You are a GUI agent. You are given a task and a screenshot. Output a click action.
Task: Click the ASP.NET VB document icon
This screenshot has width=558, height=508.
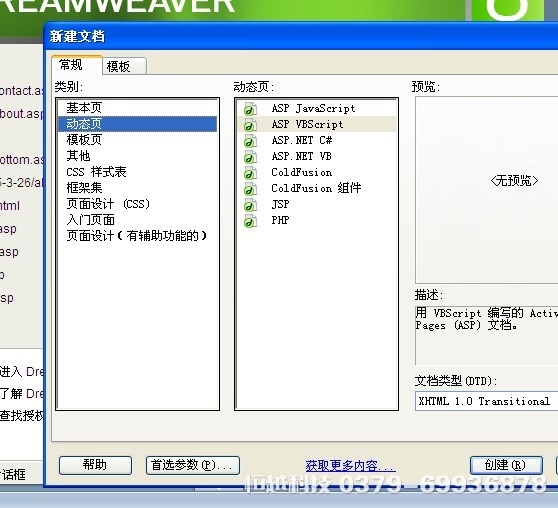250,157
